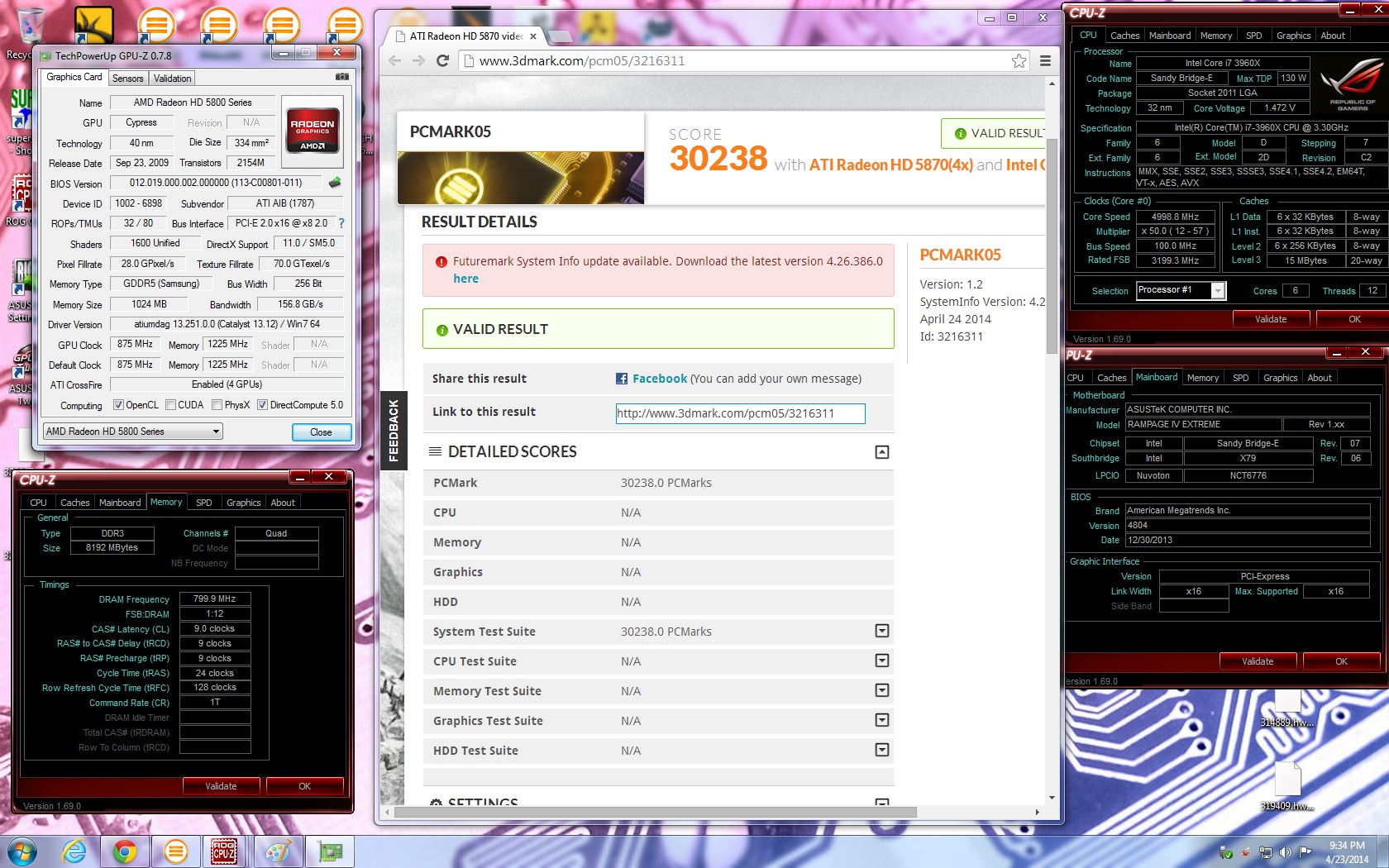
Task: Click Validate in the Memory CPU-Z window
Action: tap(221, 786)
